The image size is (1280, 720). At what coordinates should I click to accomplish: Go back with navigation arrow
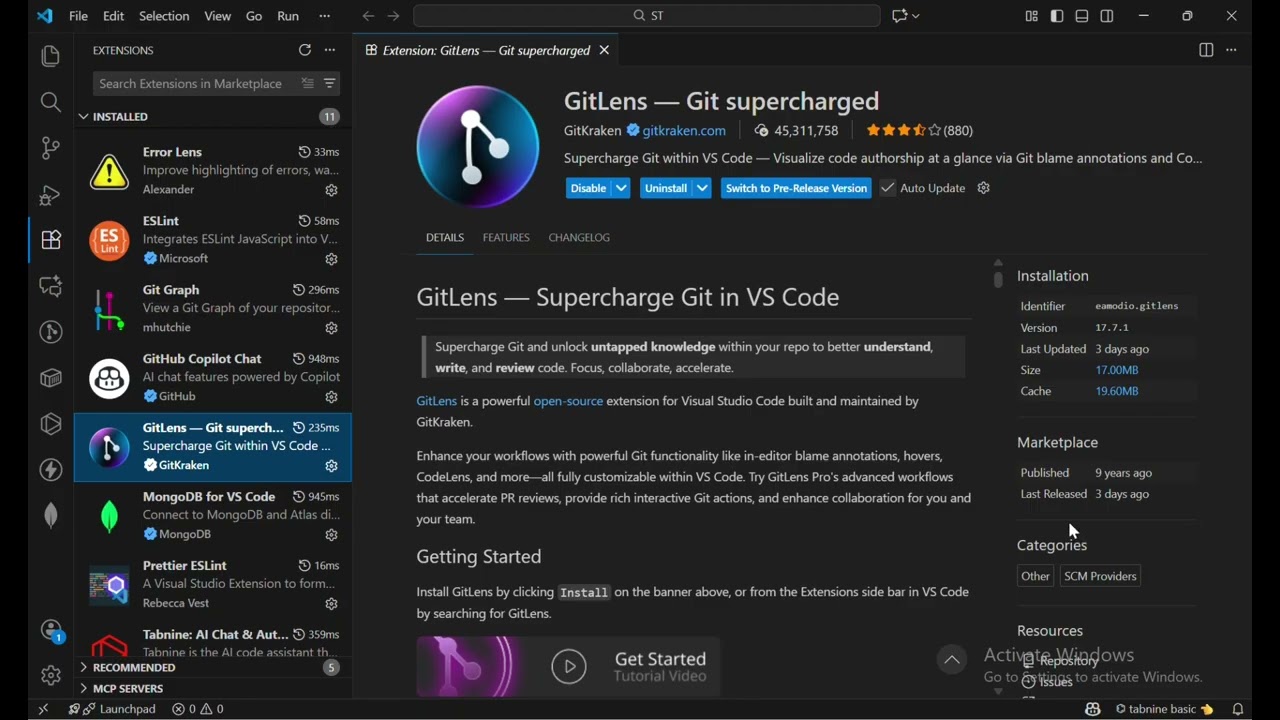pyautogui.click(x=368, y=16)
